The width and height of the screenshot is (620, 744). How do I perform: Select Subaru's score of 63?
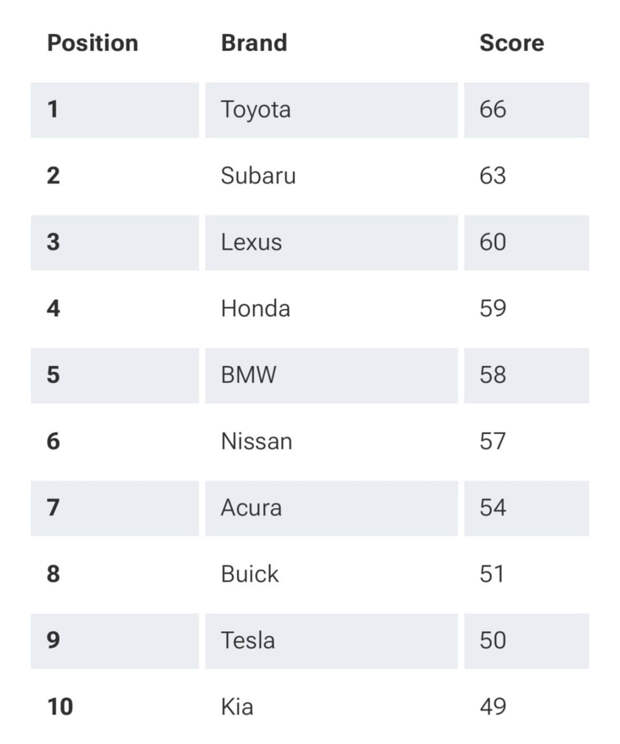pos(493,176)
